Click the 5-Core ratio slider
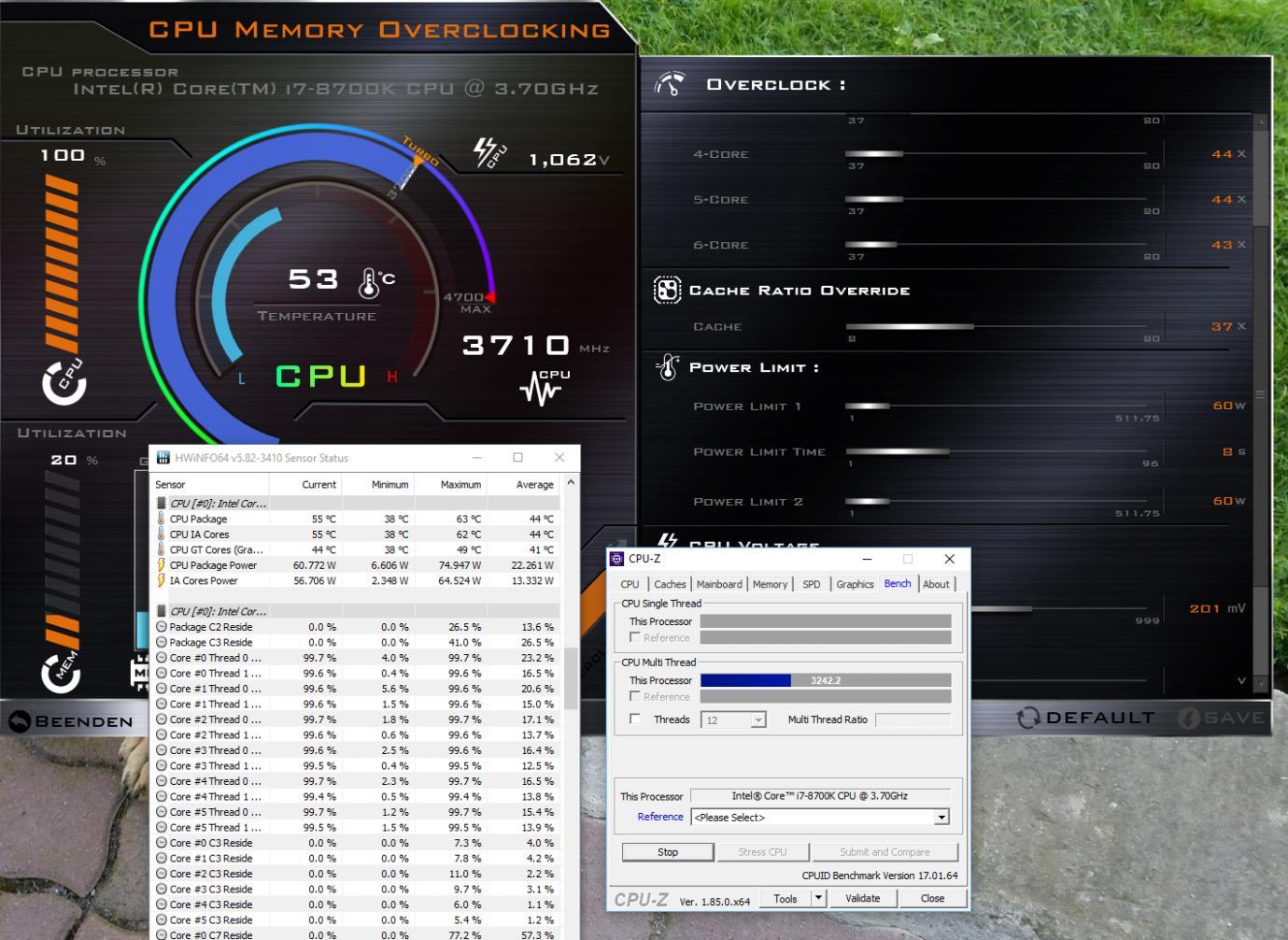 [x=995, y=199]
